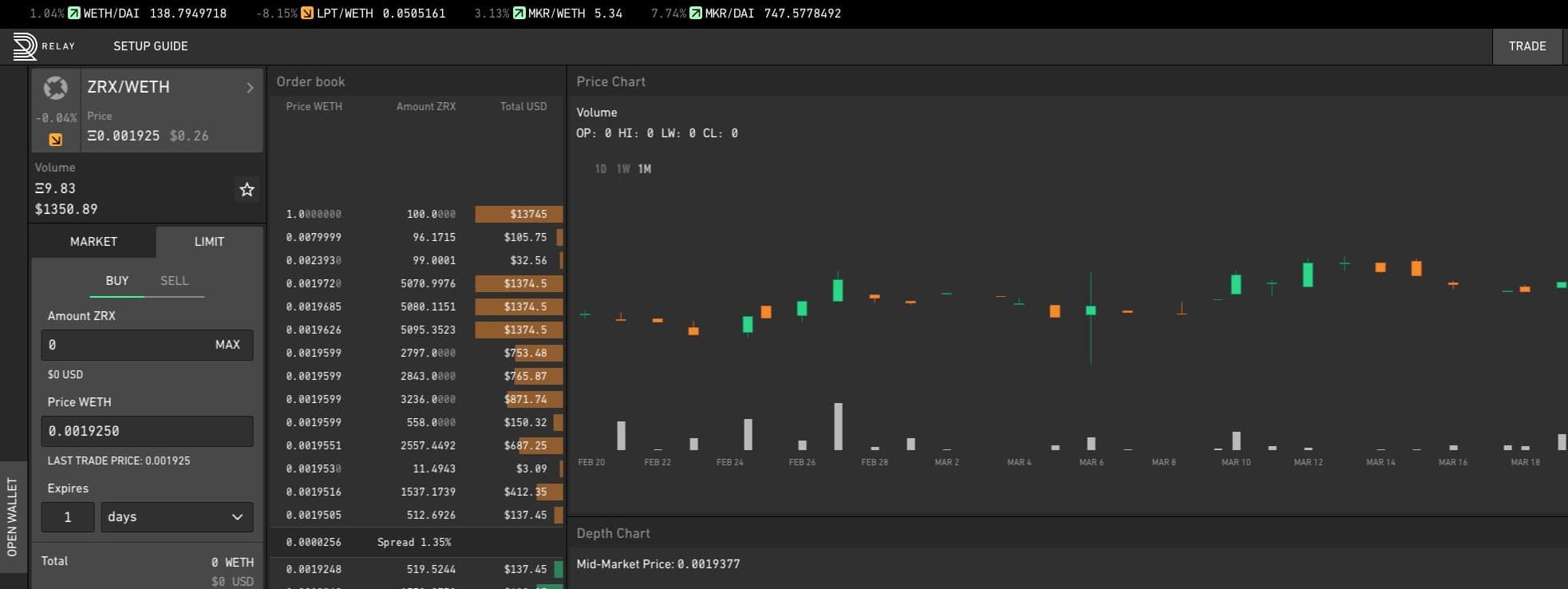Click the LAST TRADE PRICE 0.001925 text
1568x589 pixels.
pyautogui.click(x=119, y=461)
